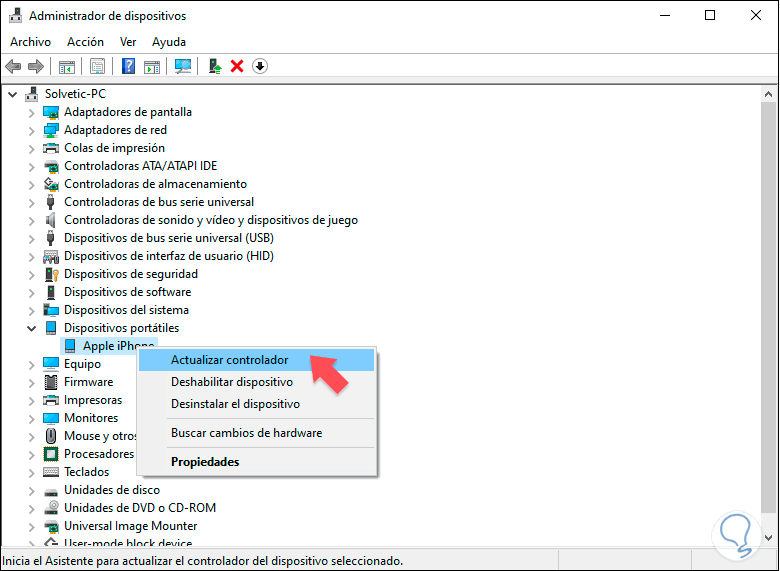Click the Mouse y otros device icon
780x571 pixels.
(x=51, y=436)
